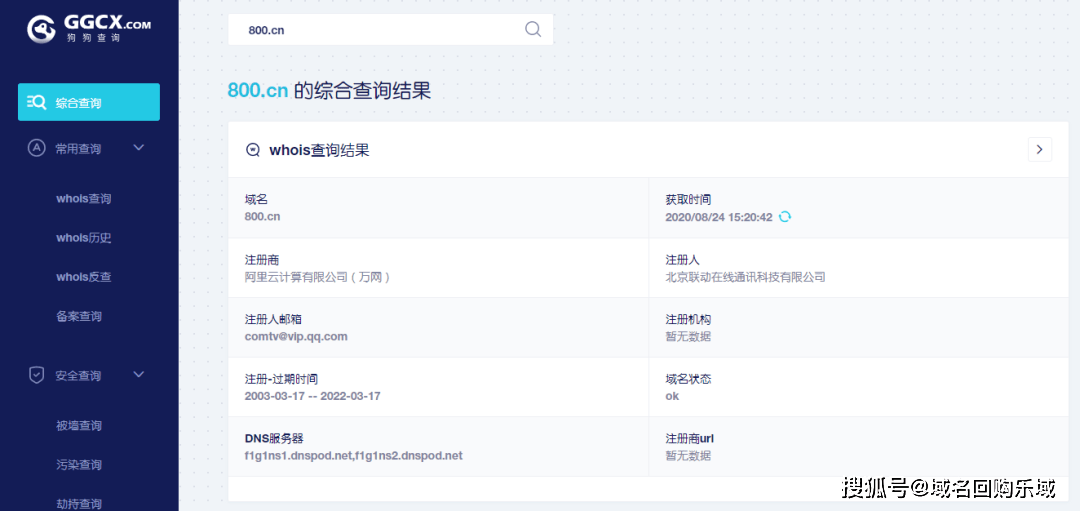This screenshot has height=511, width=1080.
Task: Click the 安全查询 shield icon
Action: [37, 375]
